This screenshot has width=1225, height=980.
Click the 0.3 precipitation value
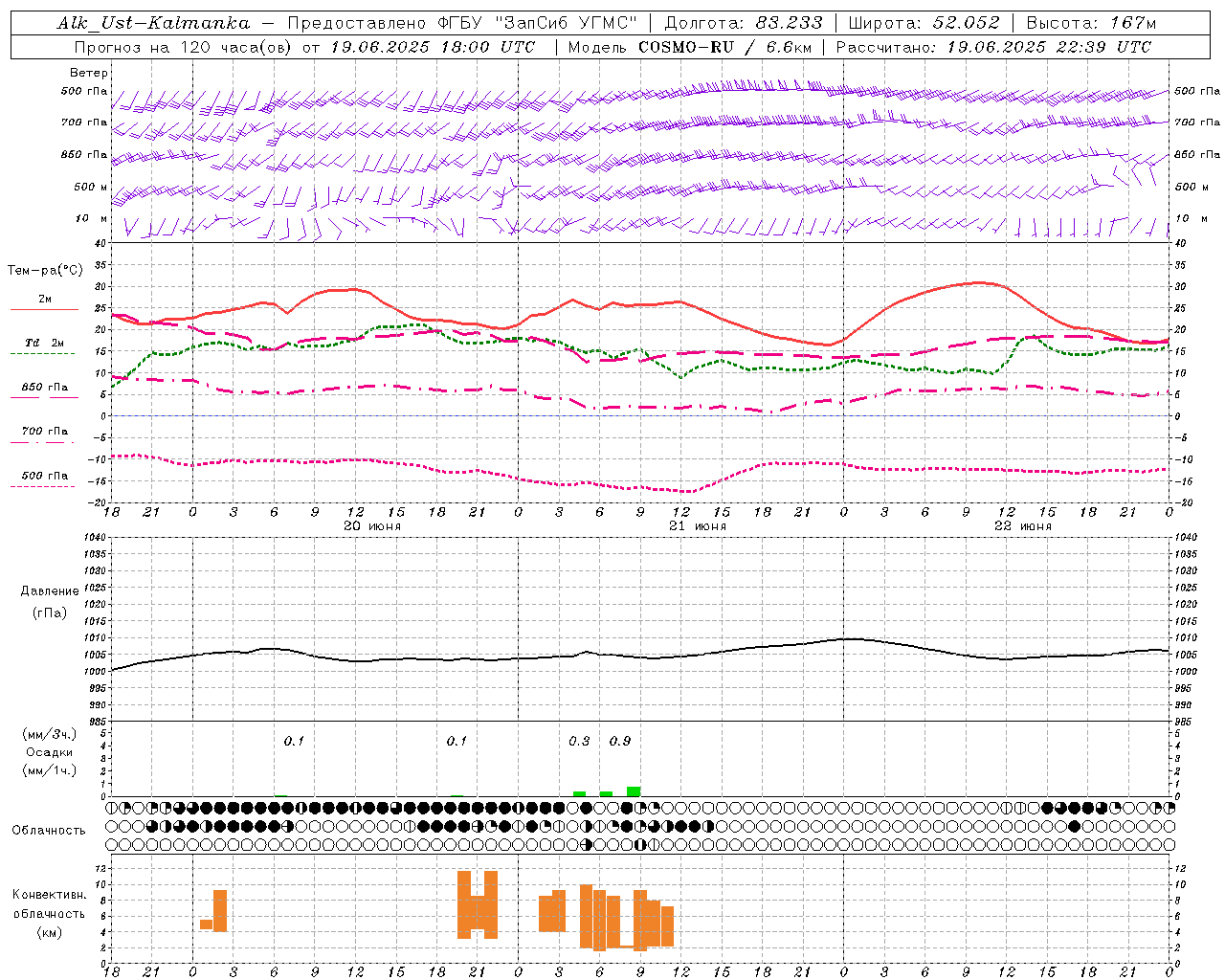(x=579, y=742)
